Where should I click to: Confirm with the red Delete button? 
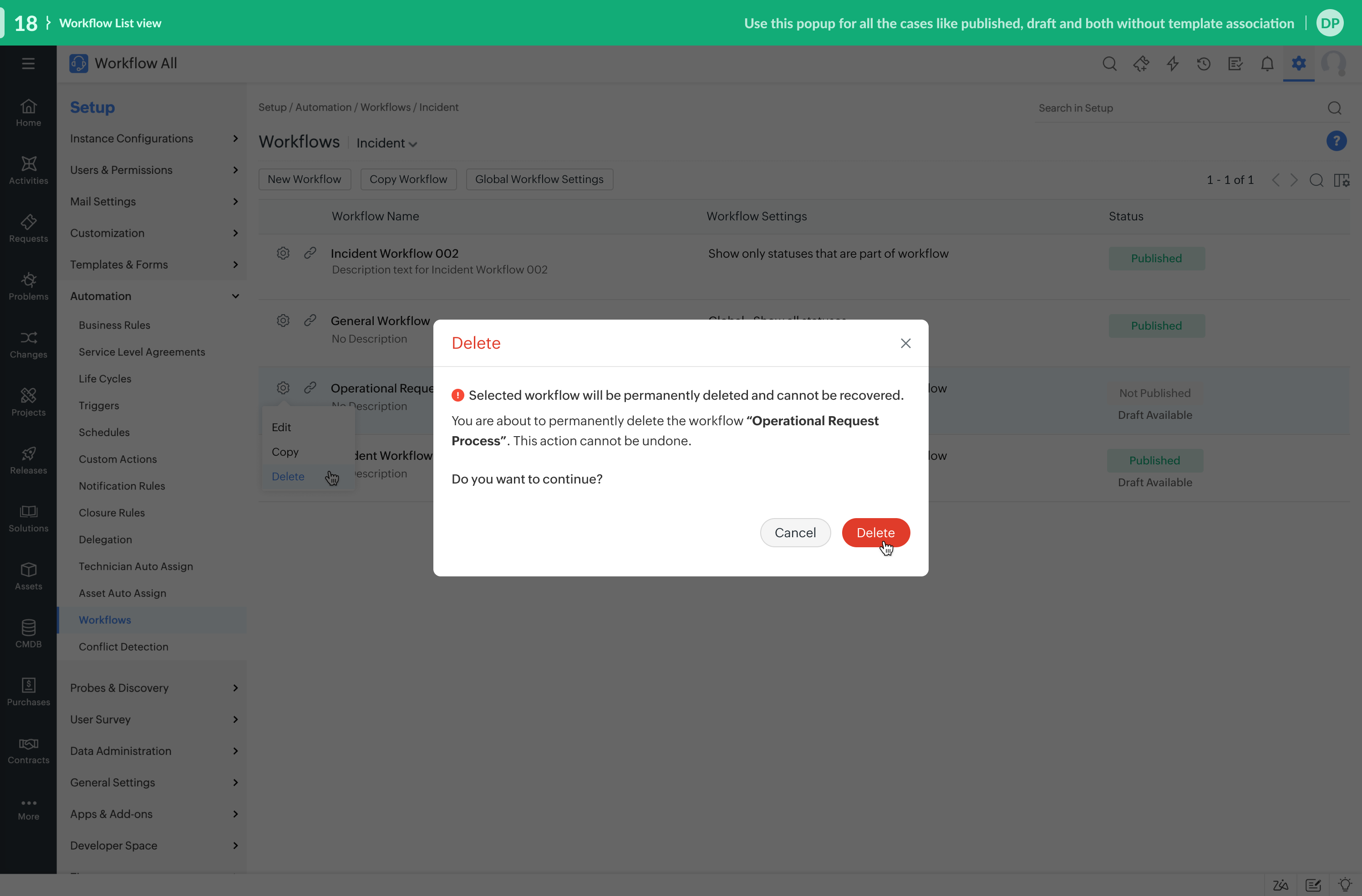(875, 532)
